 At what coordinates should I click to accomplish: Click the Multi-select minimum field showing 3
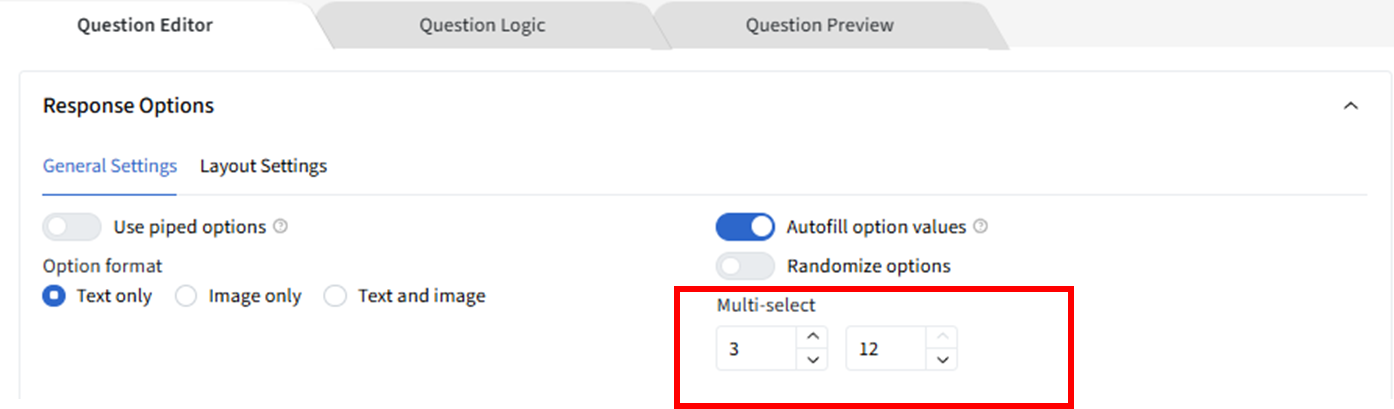[756, 350]
